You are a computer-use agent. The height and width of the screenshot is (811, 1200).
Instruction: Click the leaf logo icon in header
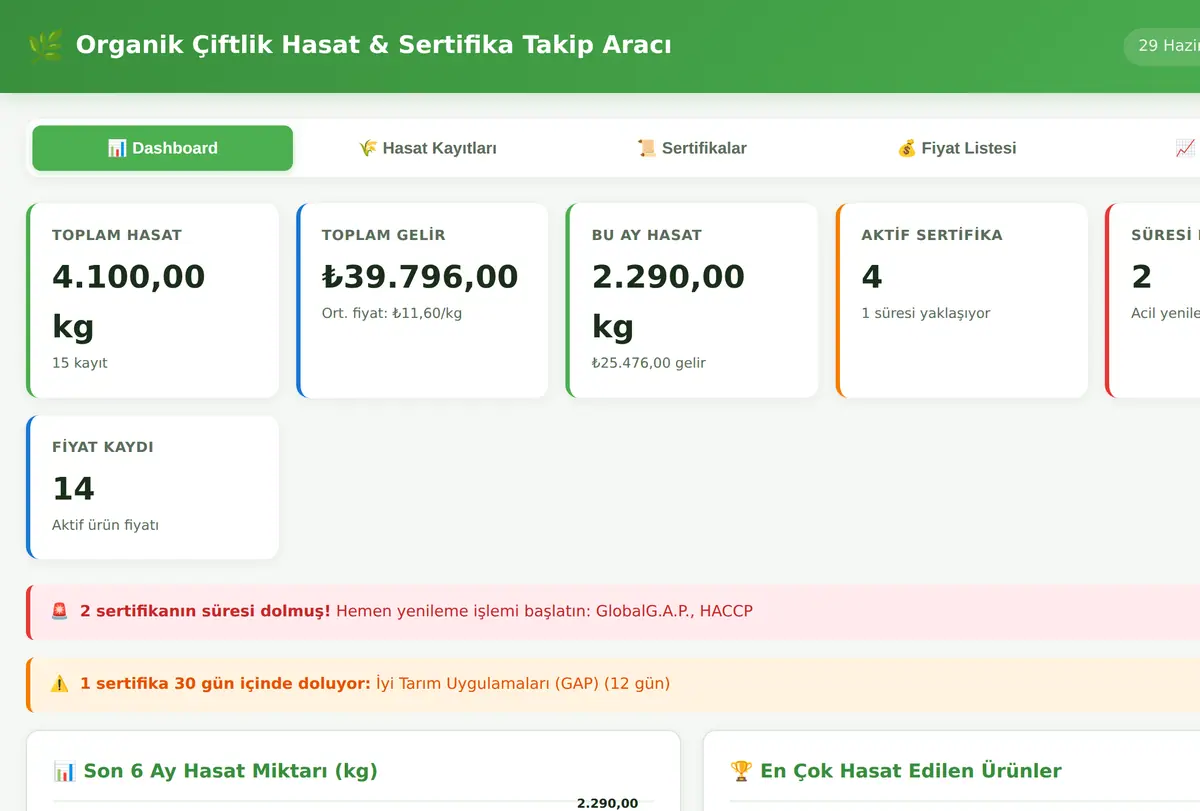45,46
